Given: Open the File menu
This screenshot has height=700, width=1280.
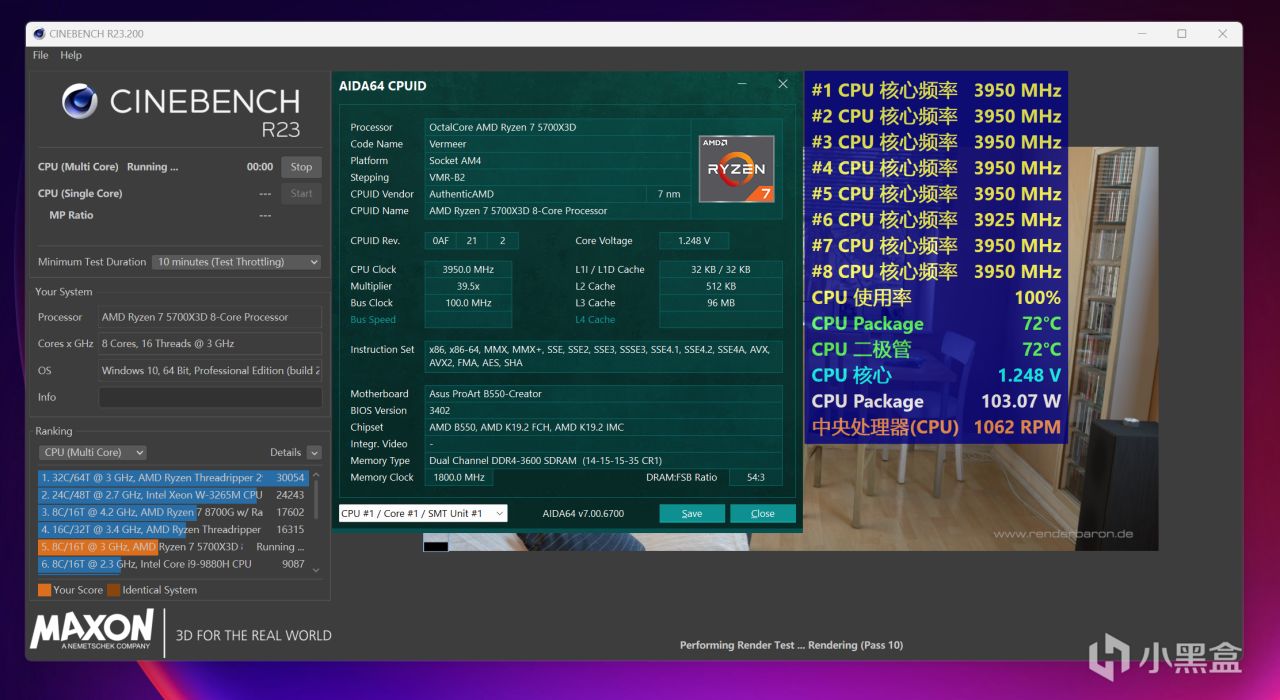Looking at the screenshot, I should (x=40, y=55).
